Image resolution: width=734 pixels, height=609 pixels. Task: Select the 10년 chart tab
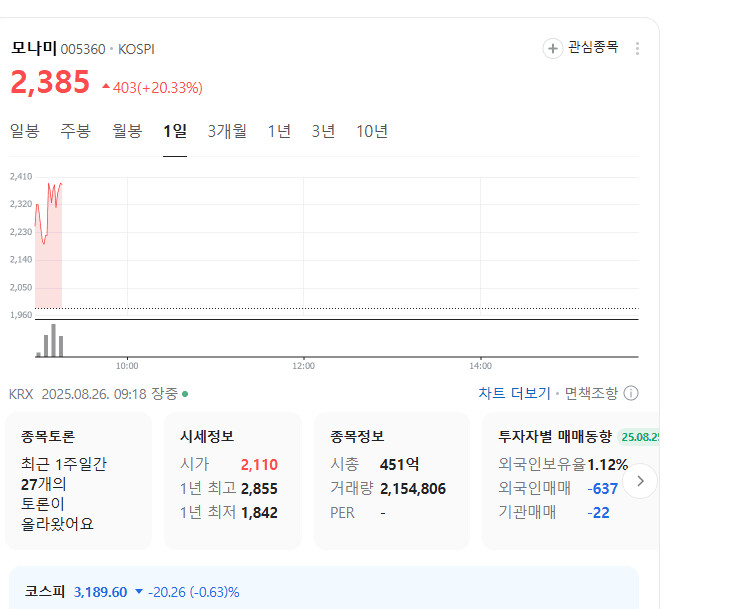(372, 131)
